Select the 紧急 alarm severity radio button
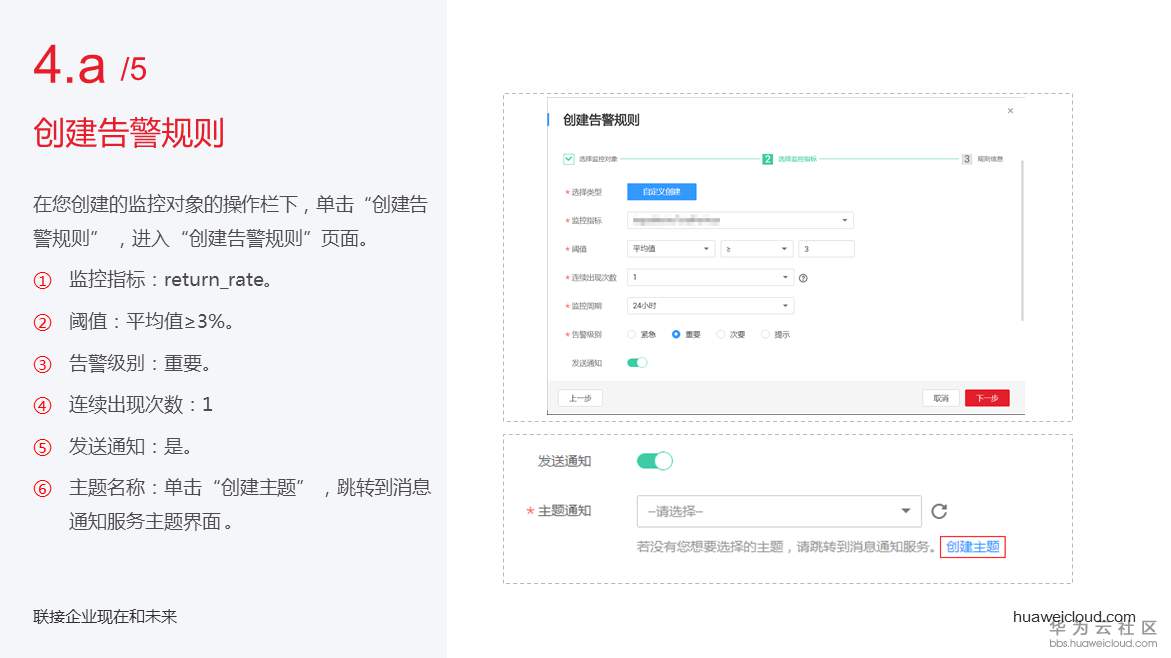Image resolution: width=1171 pixels, height=658 pixels. tap(631, 334)
